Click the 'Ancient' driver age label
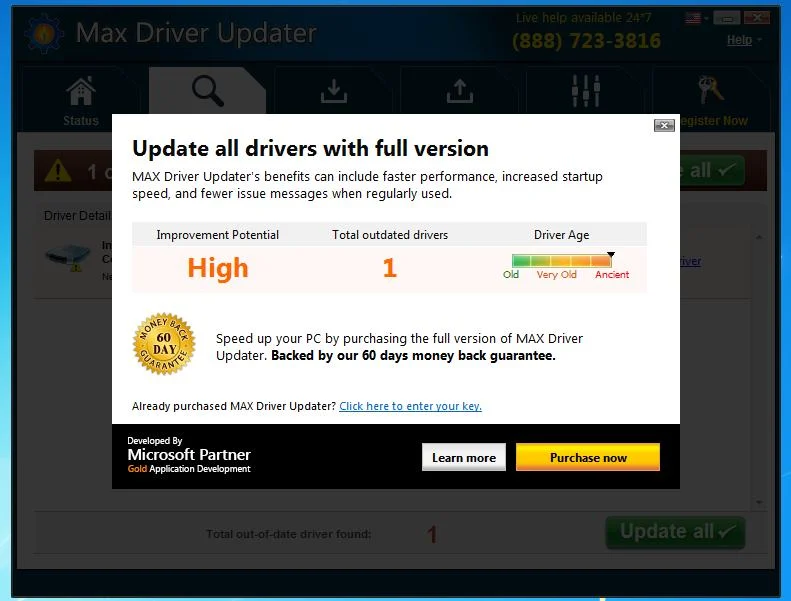791x601 pixels. 612,275
